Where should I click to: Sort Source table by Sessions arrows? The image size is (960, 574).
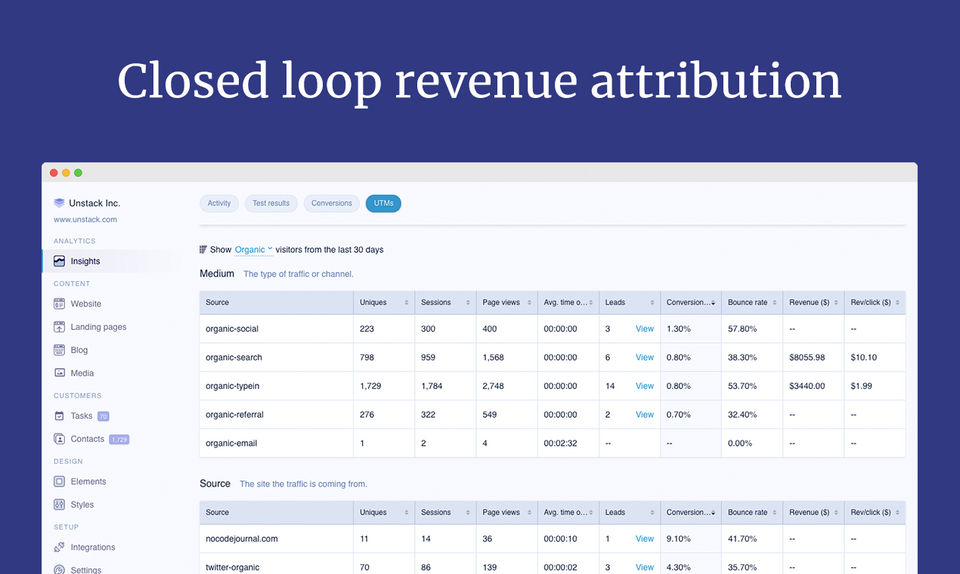click(x=468, y=513)
